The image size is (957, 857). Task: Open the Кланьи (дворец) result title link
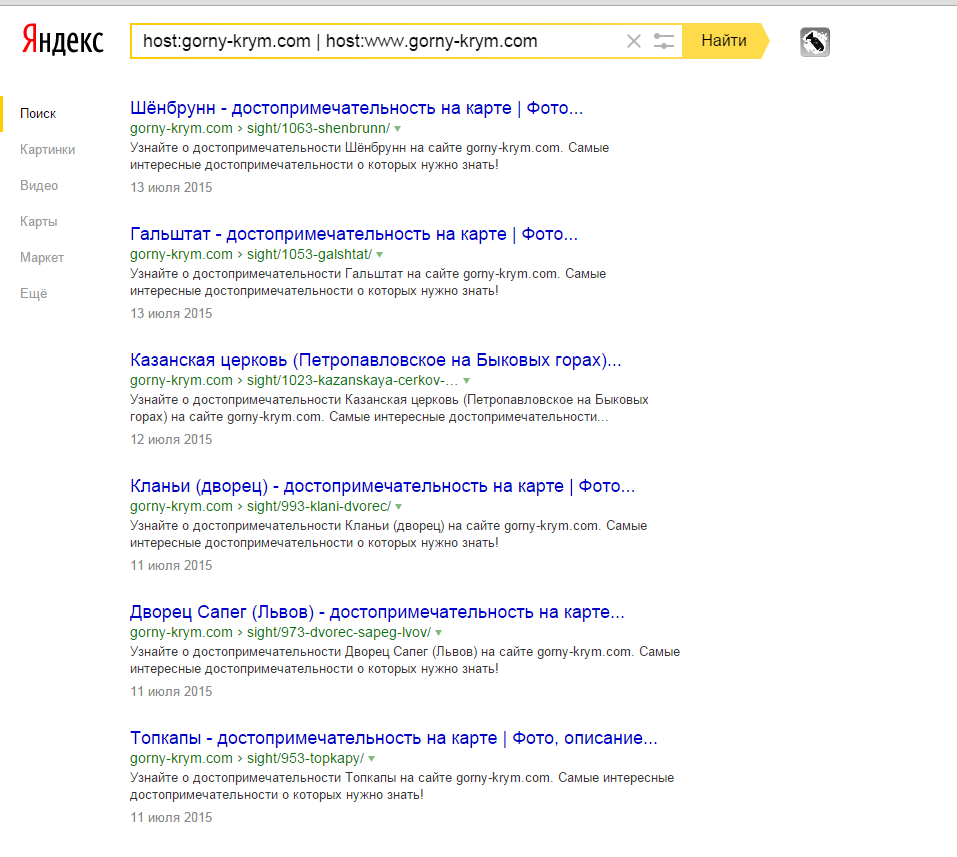click(383, 486)
